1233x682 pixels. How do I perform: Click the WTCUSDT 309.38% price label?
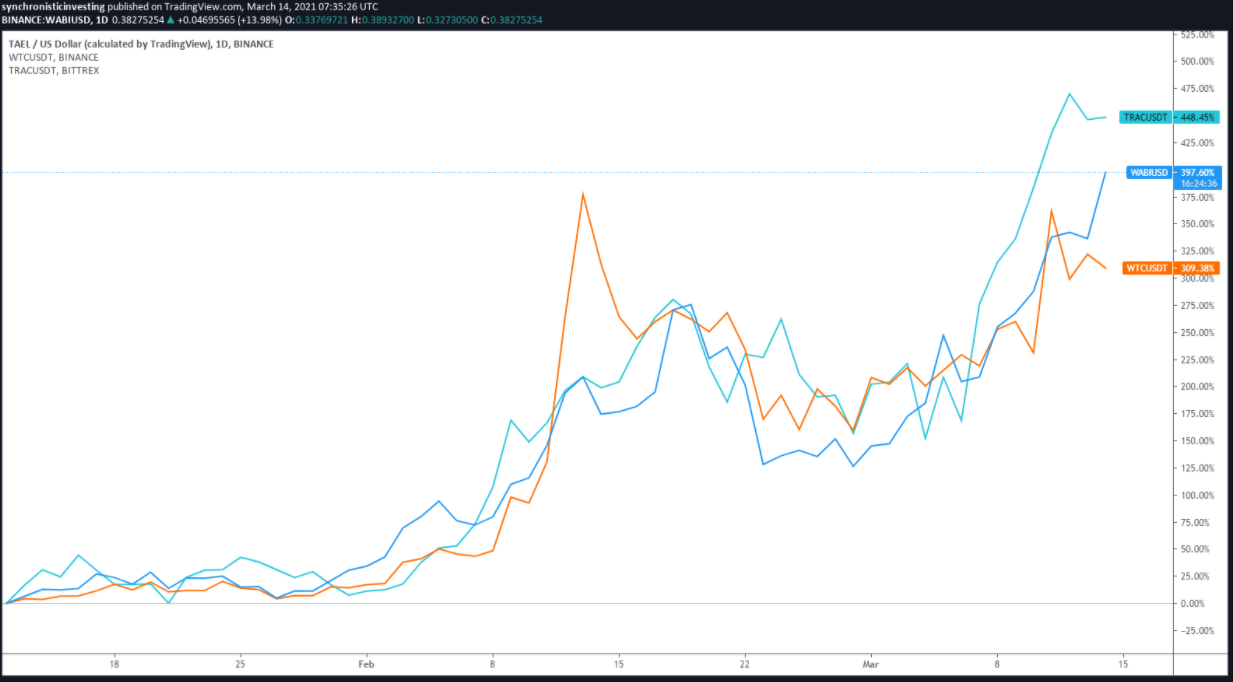coord(1170,268)
